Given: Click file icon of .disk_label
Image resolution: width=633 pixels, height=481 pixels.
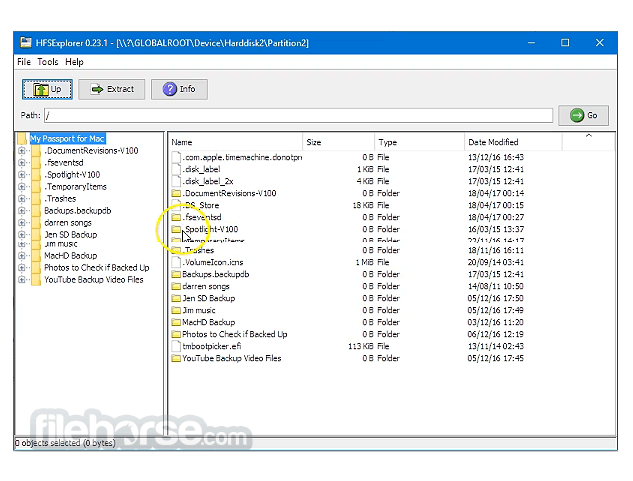Looking at the screenshot, I should [x=176, y=169].
